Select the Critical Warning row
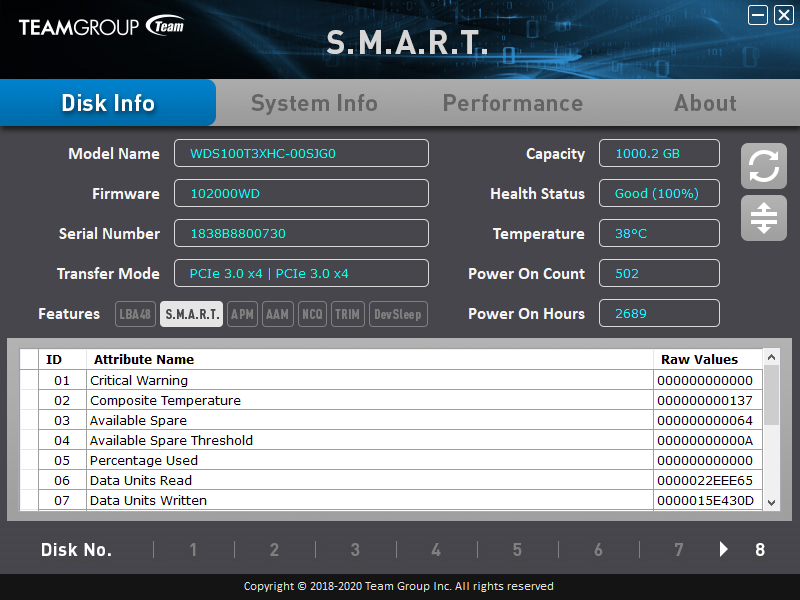800x600 pixels. [x=391, y=380]
